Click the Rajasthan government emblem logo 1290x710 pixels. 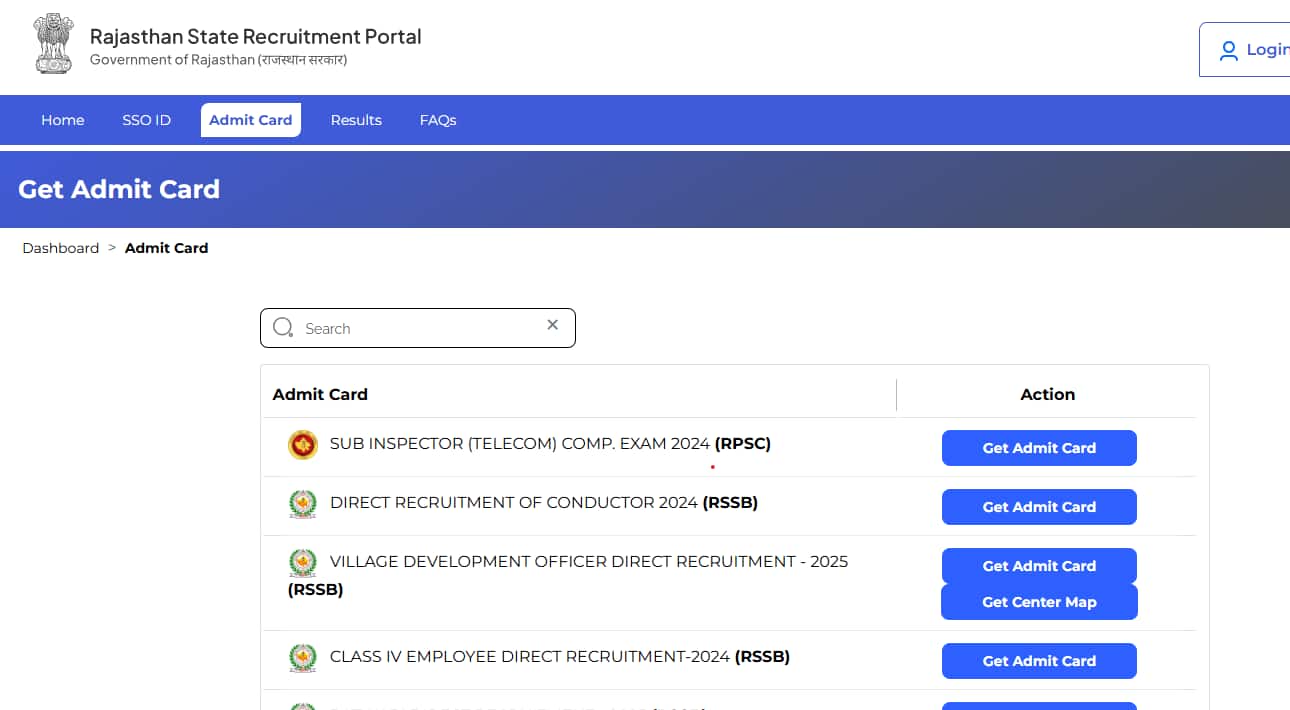coord(54,45)
